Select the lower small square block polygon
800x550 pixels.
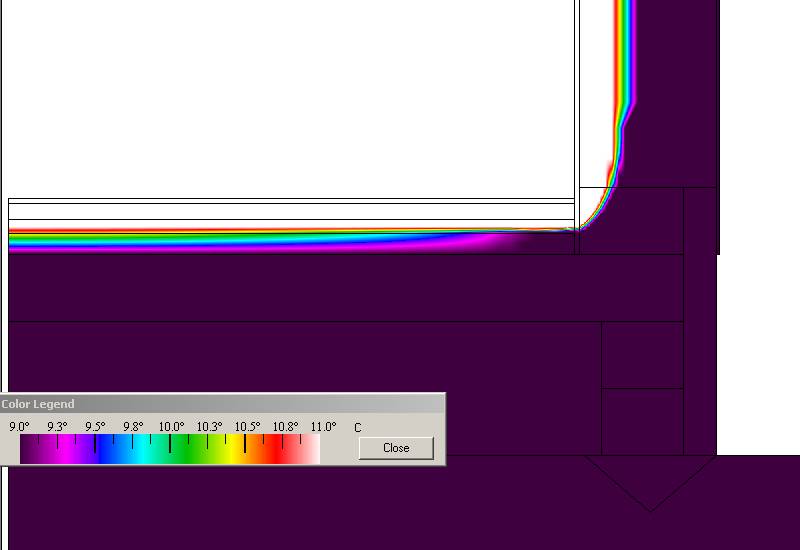(x=642, y=421)
